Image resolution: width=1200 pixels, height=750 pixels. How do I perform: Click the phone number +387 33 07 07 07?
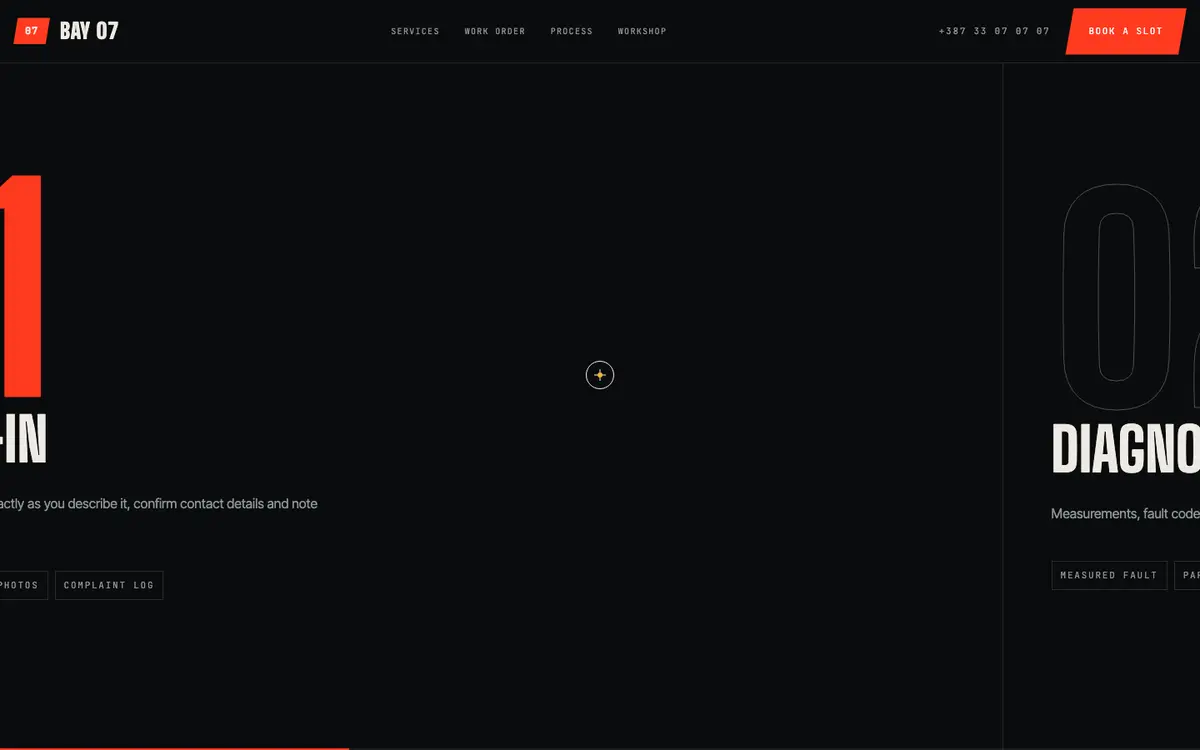coord(994,31)
